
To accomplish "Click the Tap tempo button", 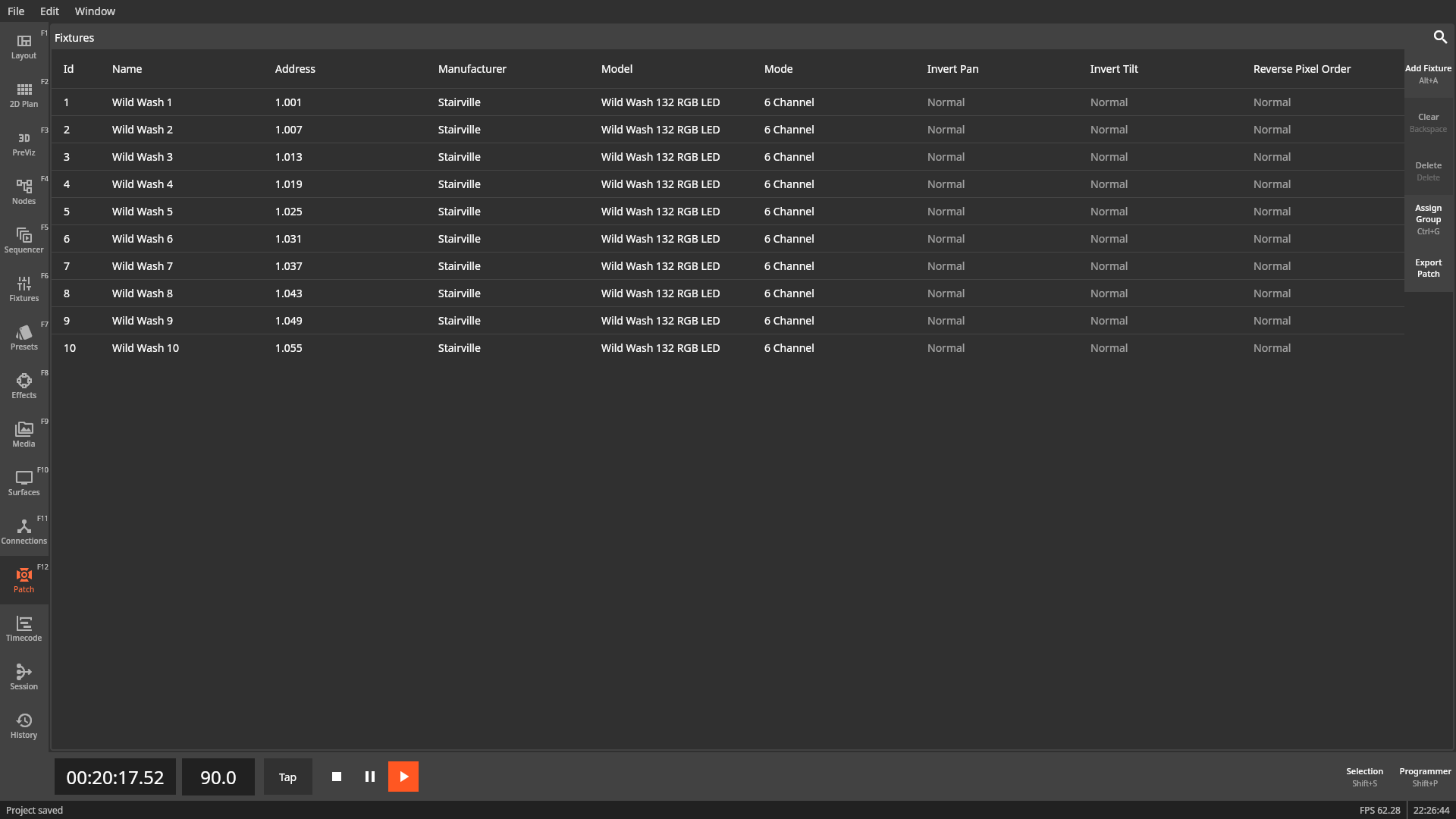I will point(287,777).
